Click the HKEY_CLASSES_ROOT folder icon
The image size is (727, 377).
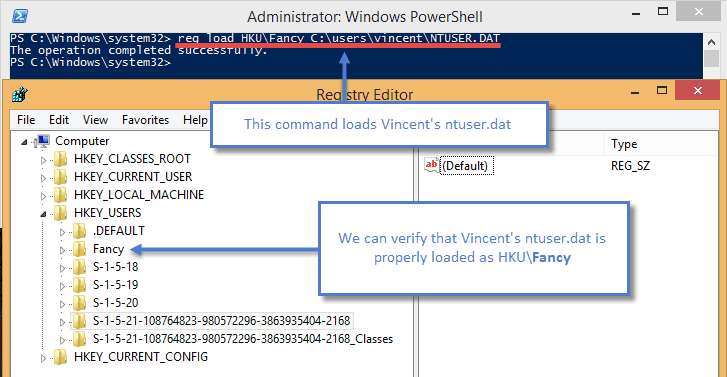tap(60, 159)
